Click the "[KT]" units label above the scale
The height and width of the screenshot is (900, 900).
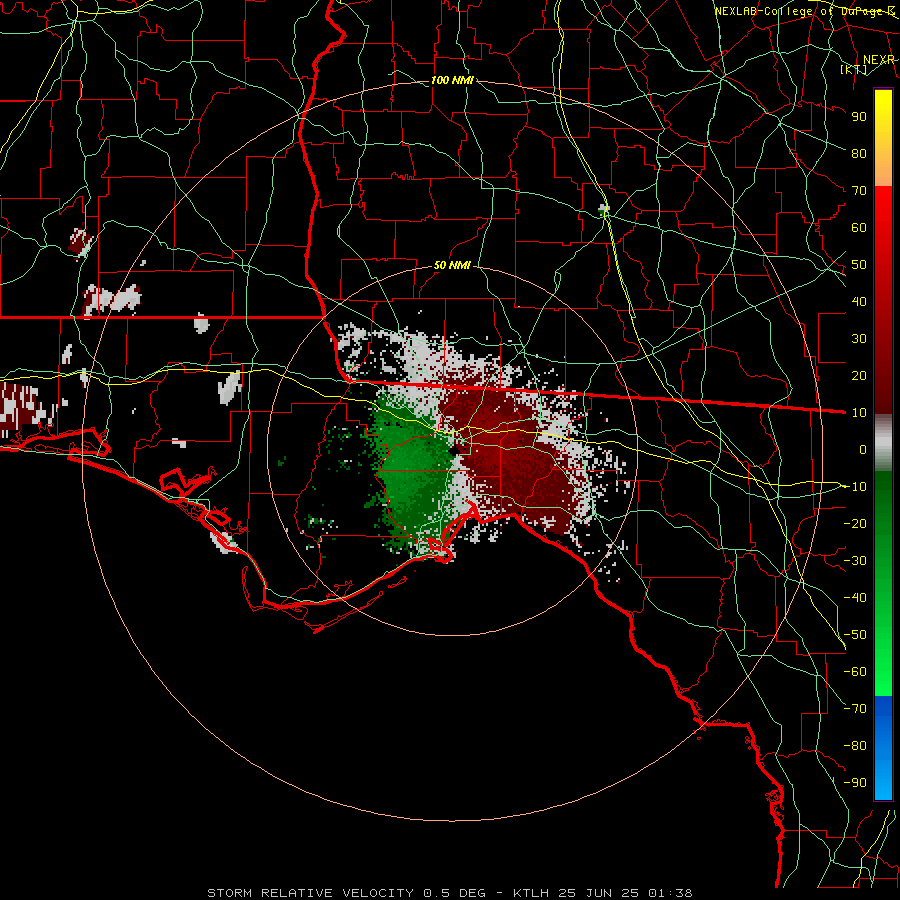854,69
